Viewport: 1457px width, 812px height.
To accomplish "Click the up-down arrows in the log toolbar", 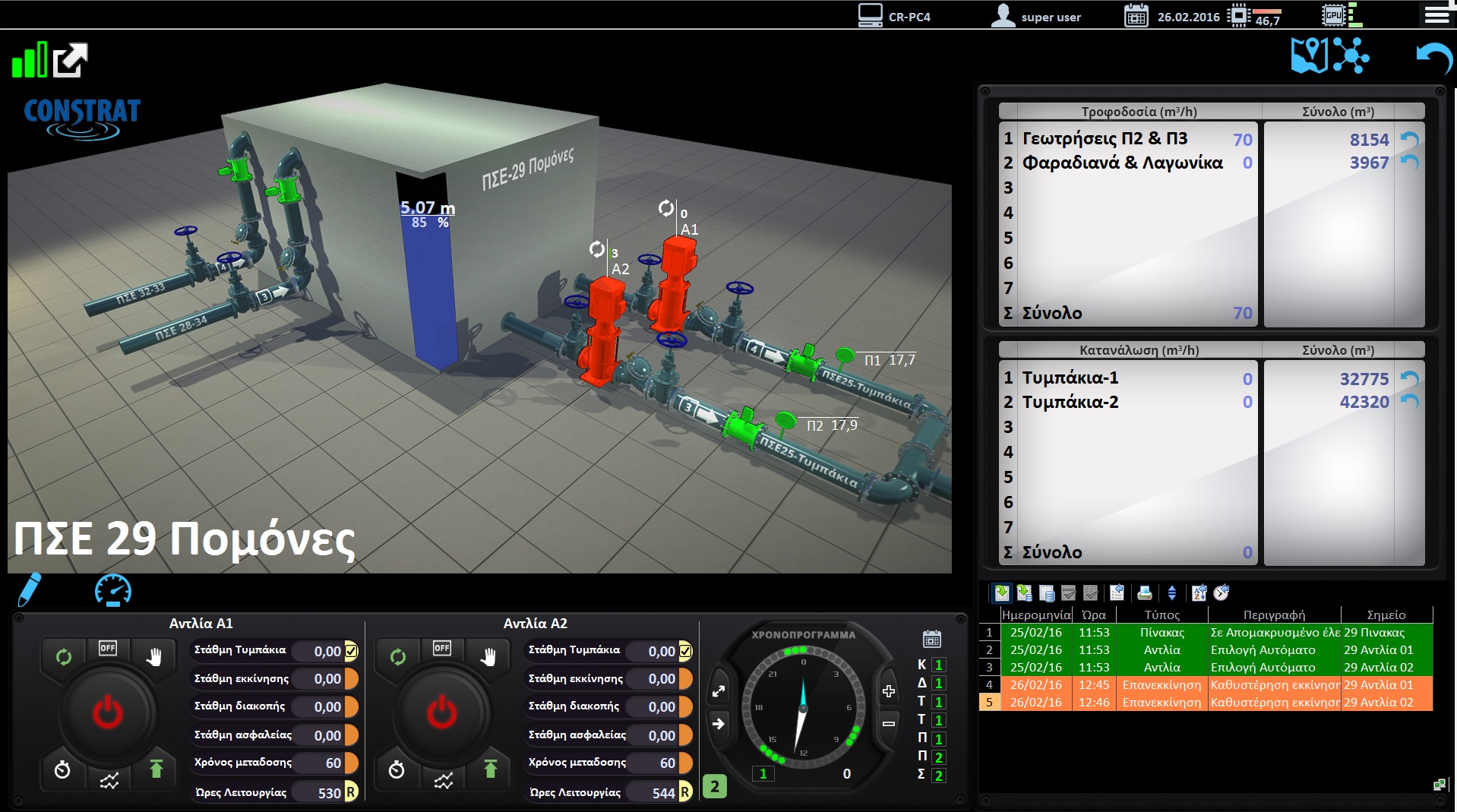I will click(1171, 593).
